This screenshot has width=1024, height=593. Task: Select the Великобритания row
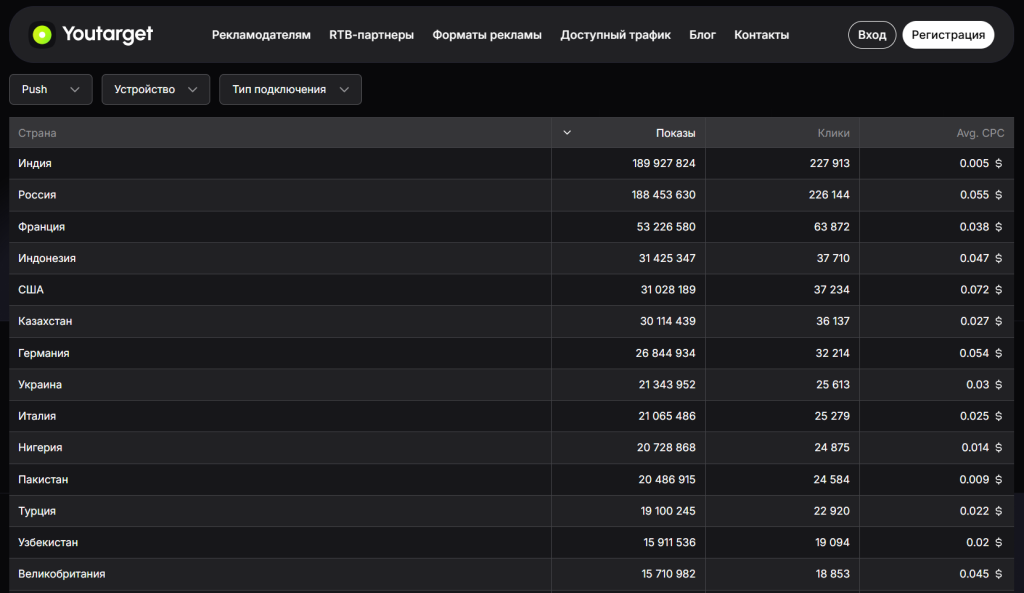click(x=61, y=574)
